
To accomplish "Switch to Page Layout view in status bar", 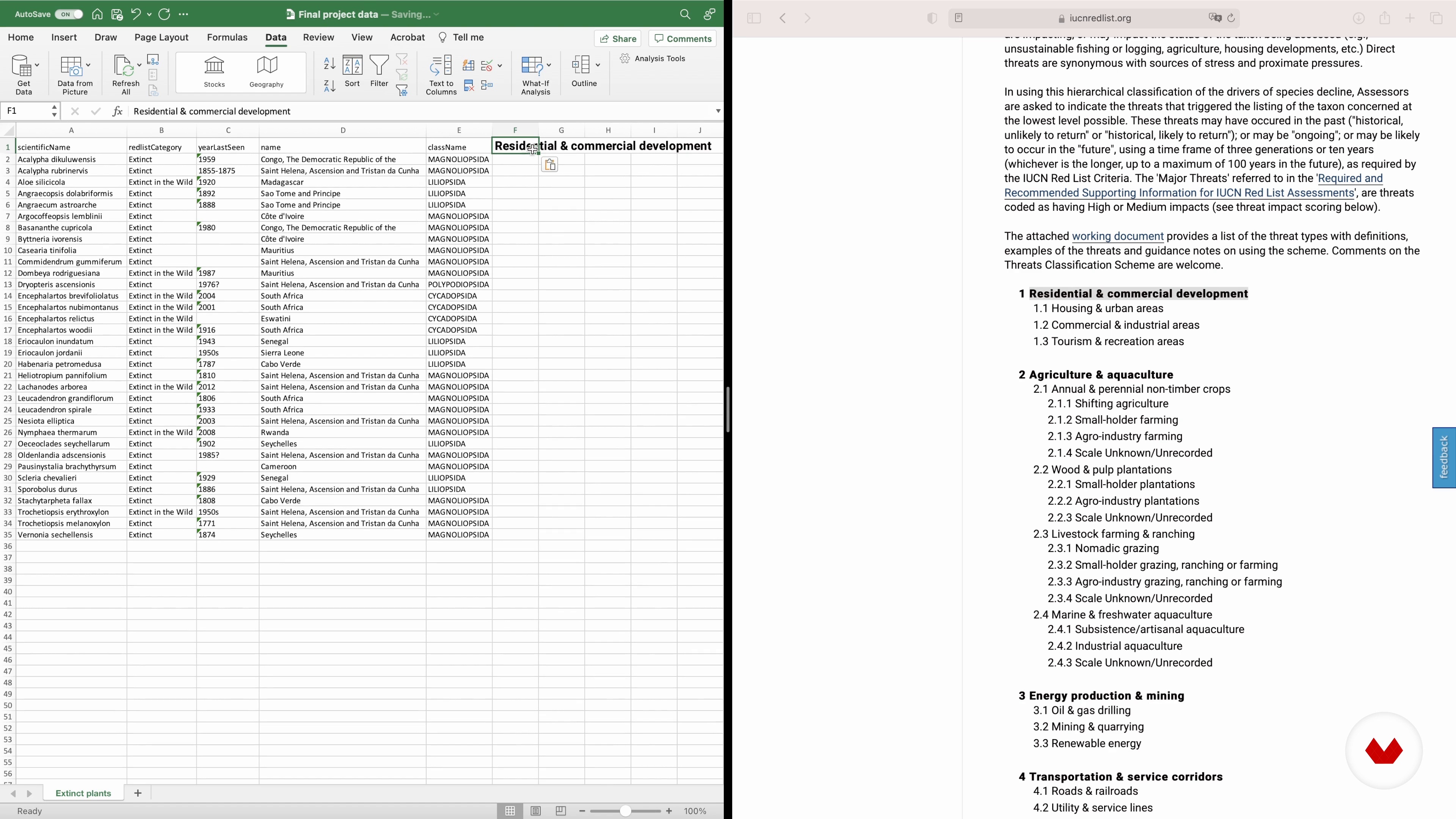I will click(535, 811).
